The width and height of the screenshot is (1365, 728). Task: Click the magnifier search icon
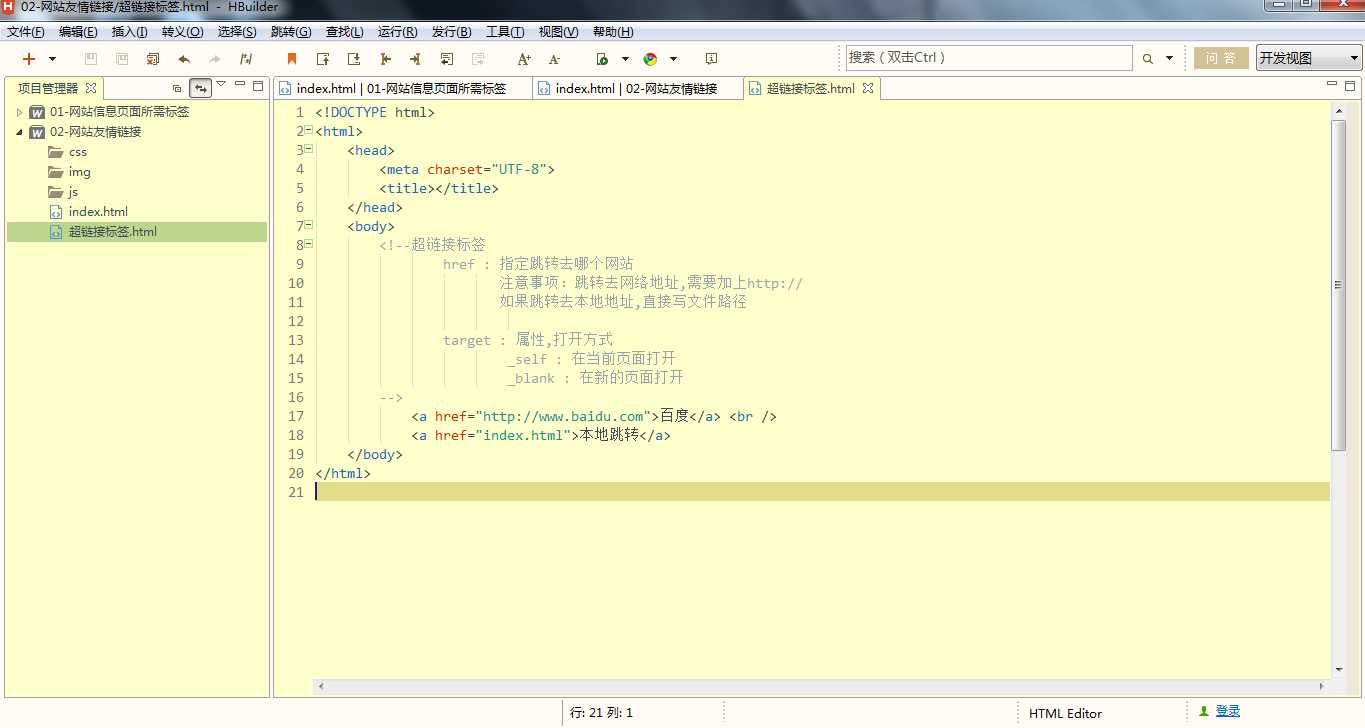[x=1148, y=59]
